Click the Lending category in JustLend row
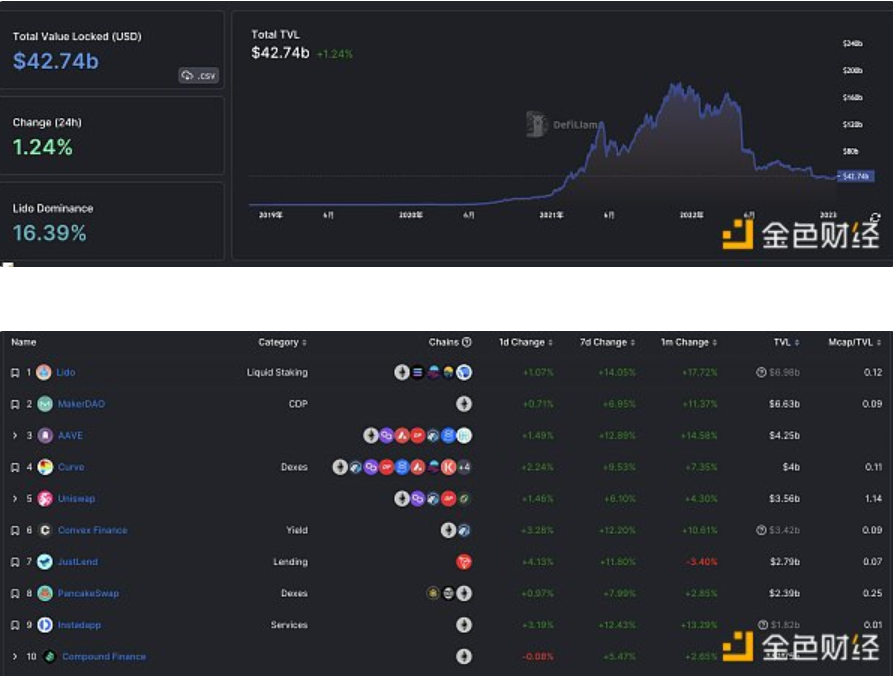The width and height of the screenshot is (893, 676). click(x=290, y=562)
